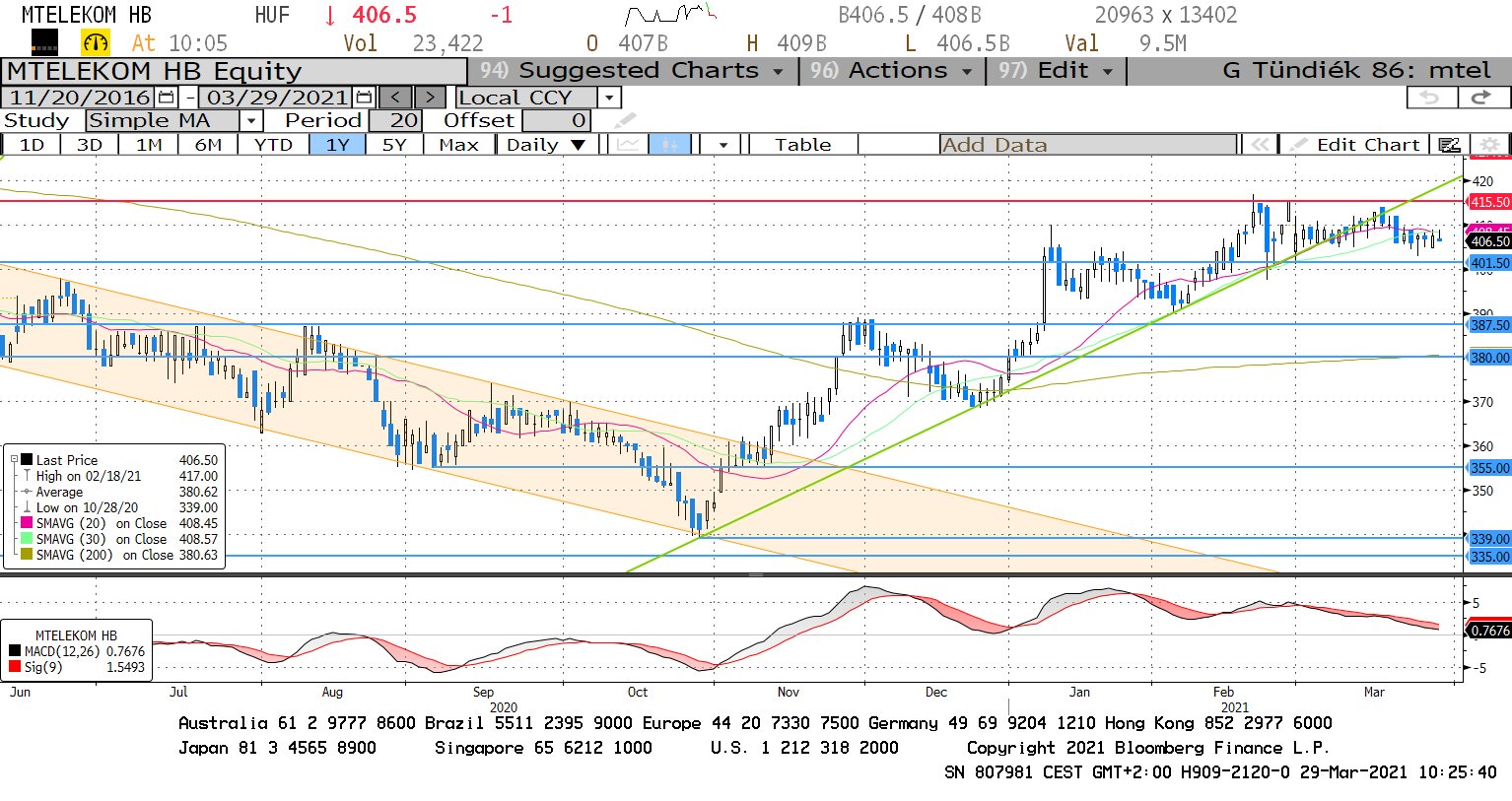The image size is (1512, 801).
Task: Open chart type options dropdown arrow
Action: pyautogui.click(x=723, y=145)
